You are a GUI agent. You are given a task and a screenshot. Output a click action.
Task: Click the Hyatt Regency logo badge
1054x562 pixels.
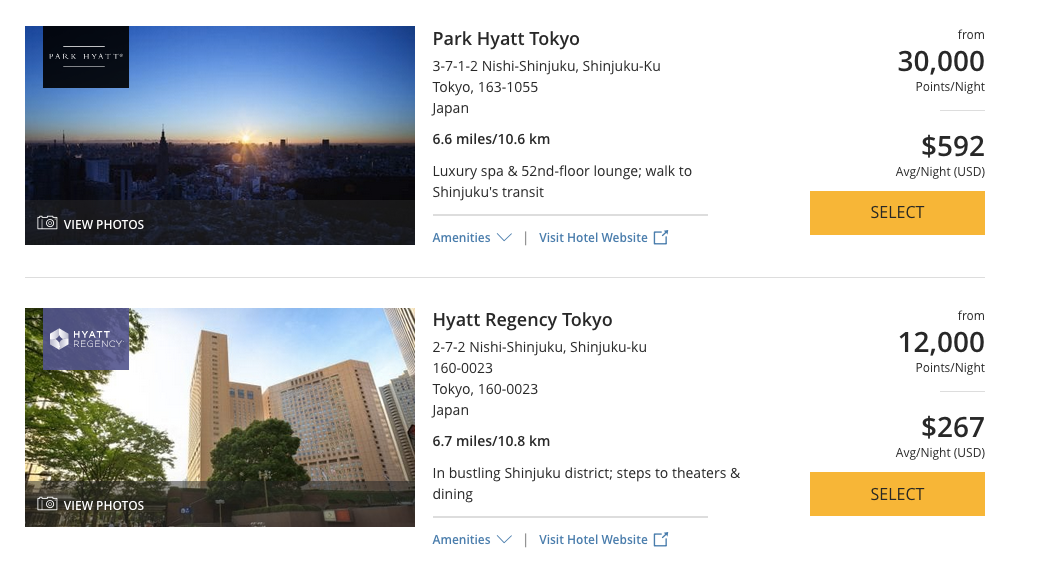click(86, 339)
